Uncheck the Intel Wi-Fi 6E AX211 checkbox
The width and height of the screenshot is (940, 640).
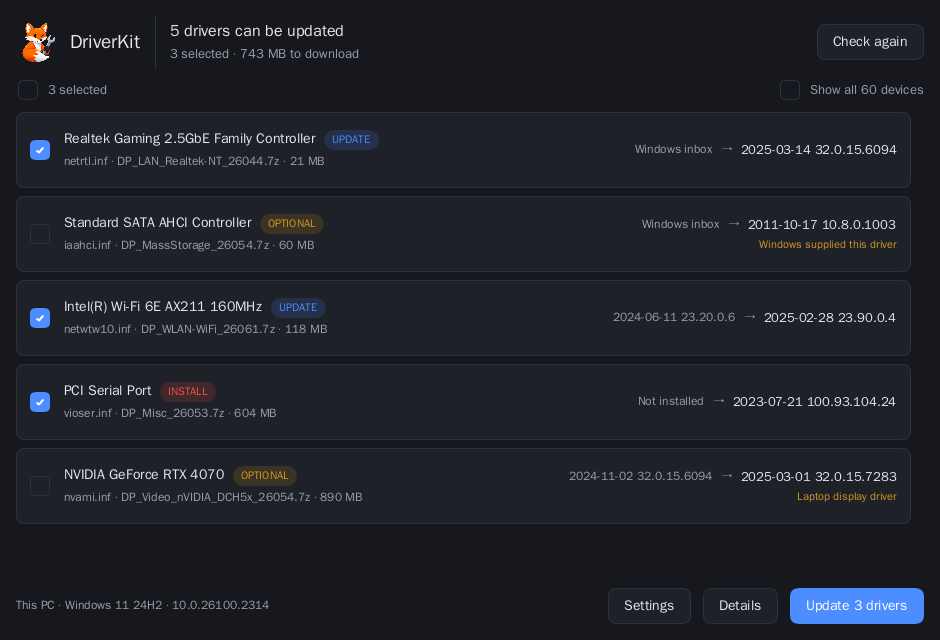[x=40, y=318]
